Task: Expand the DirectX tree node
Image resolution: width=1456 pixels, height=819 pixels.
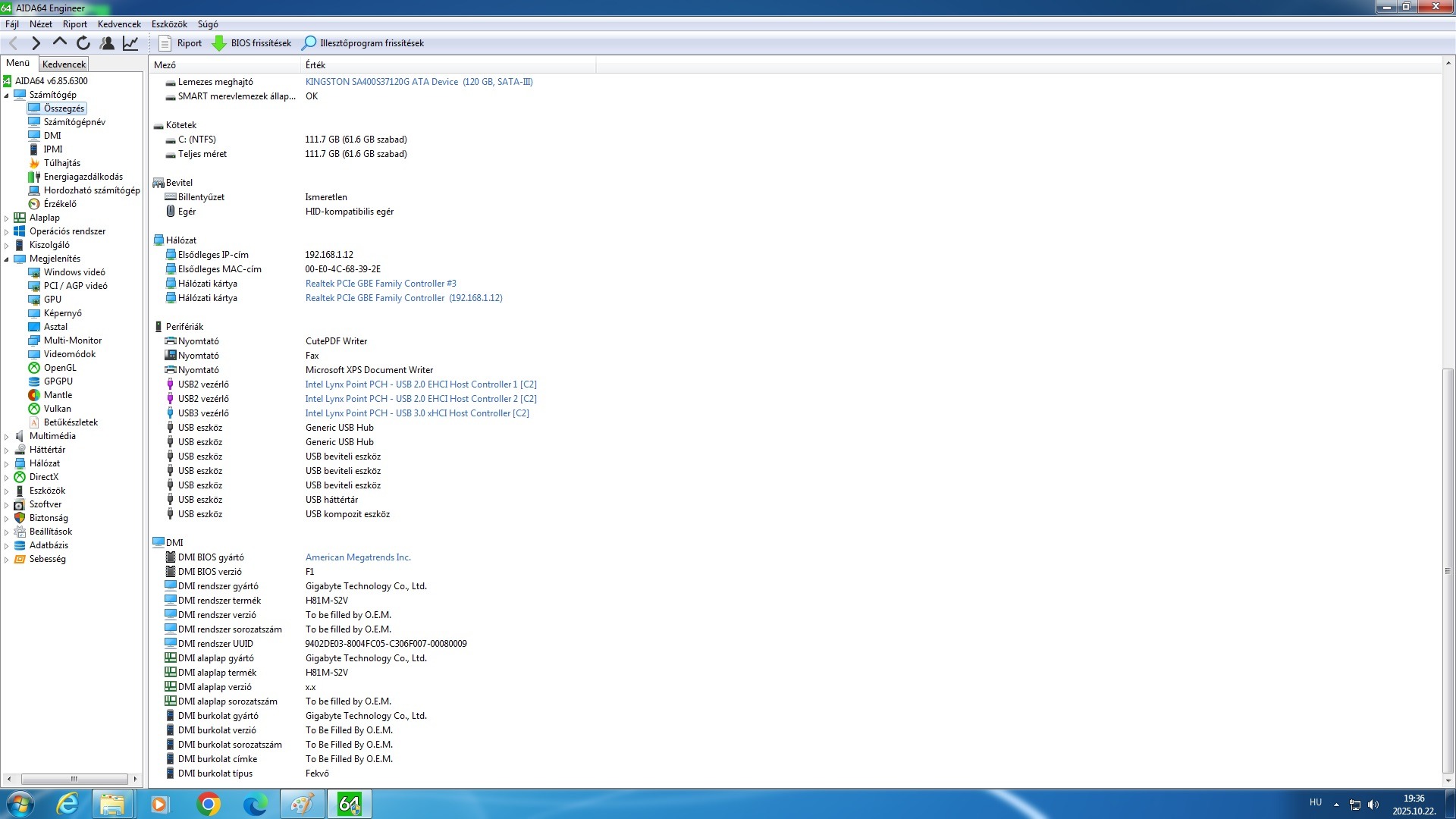Action: (x=7, y=478)
